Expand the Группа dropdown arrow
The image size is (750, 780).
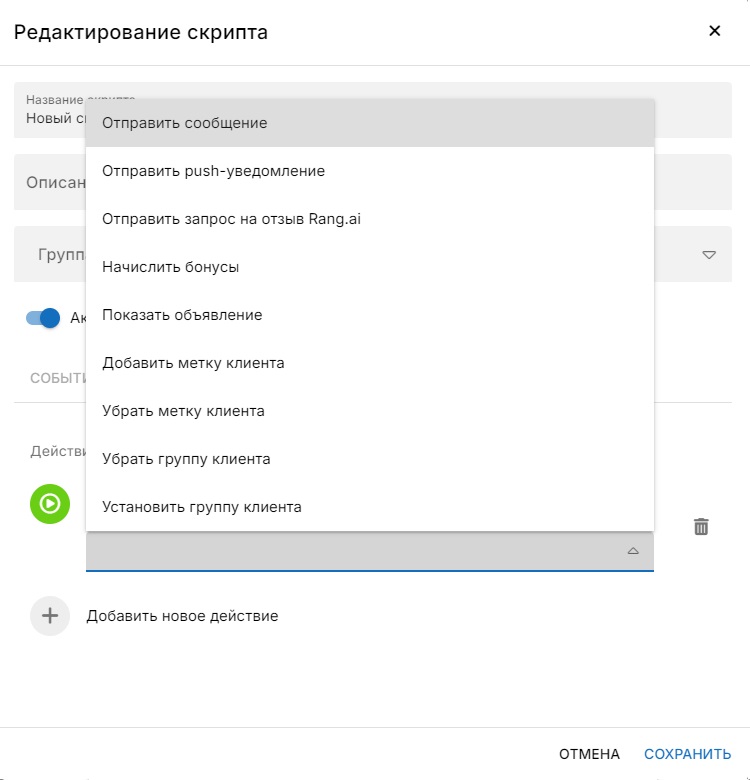(x=709, y=255)
